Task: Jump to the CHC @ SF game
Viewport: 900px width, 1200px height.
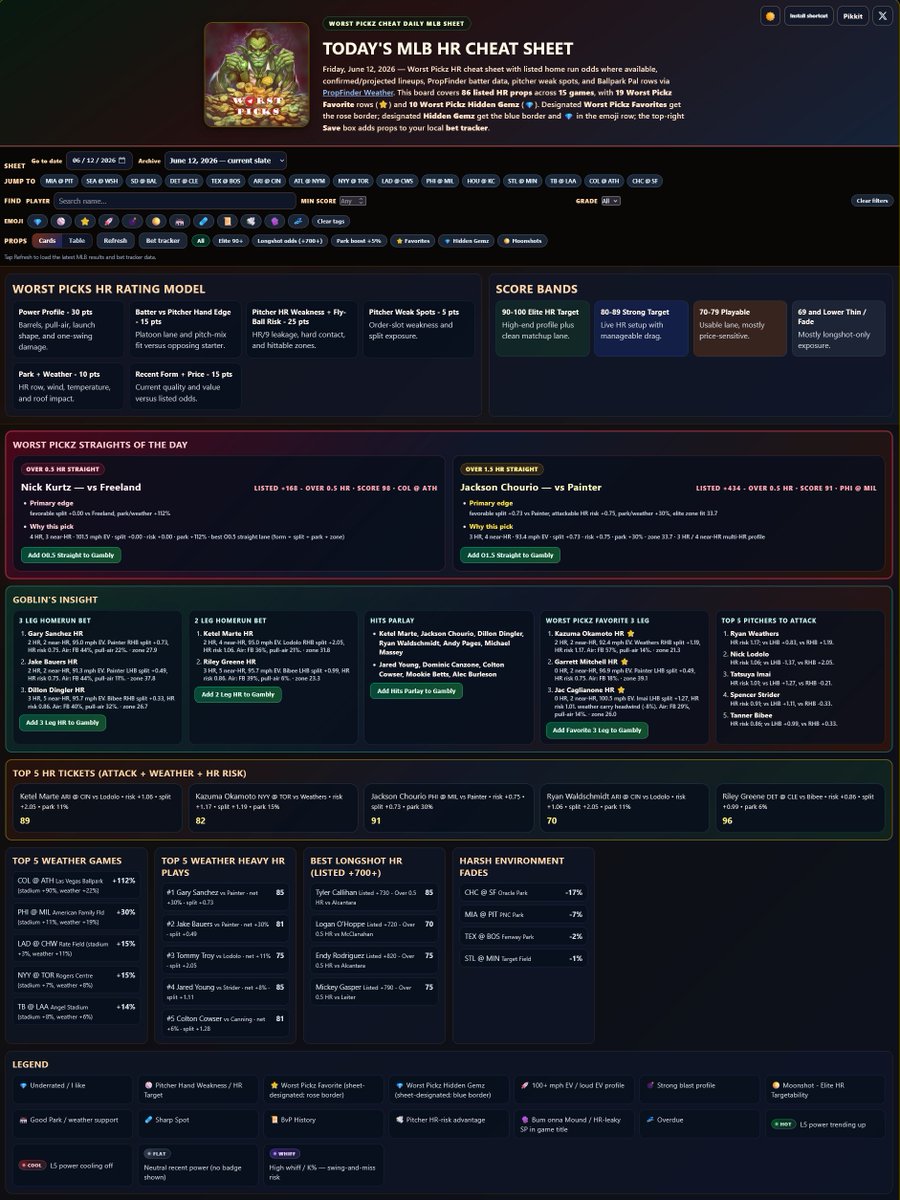Action: tap(644, 181)
